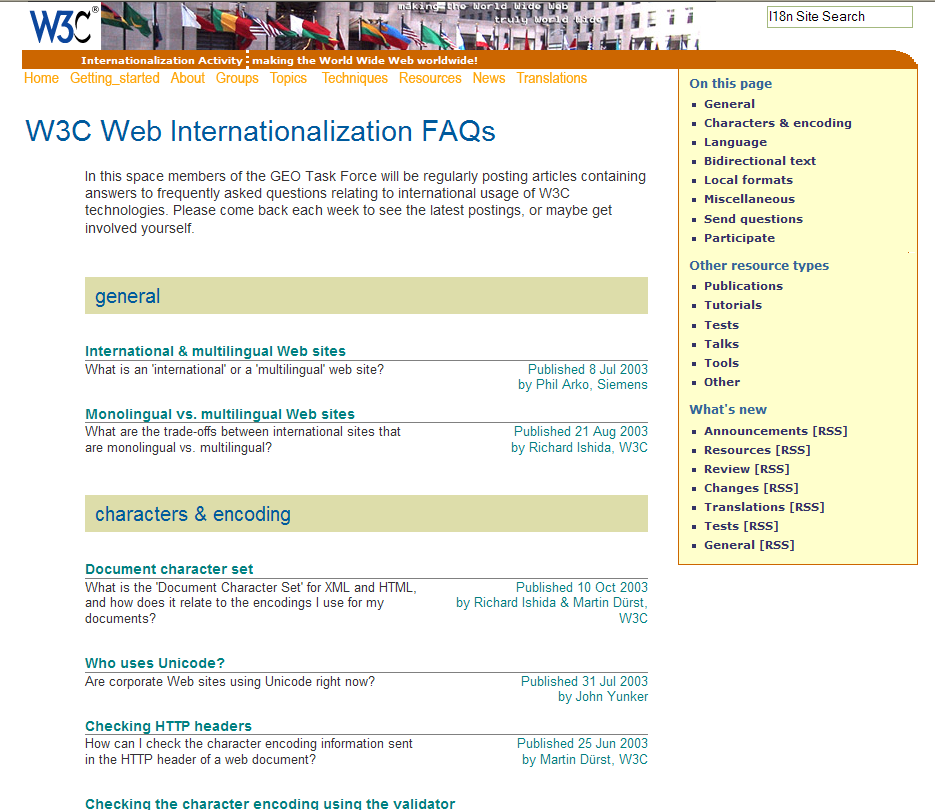
Task: Open the Announcements [RSS] feed link
Action: [776, 431]
